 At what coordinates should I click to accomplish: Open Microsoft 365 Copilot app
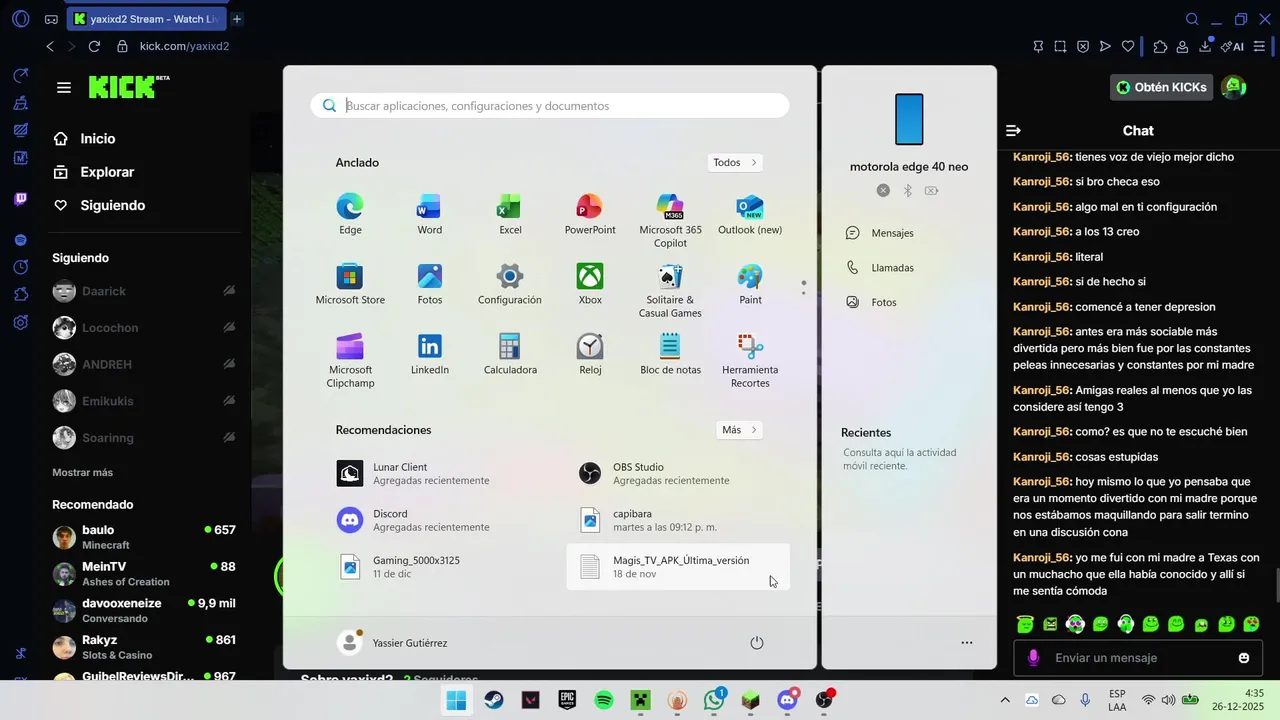tap(670, 221)
